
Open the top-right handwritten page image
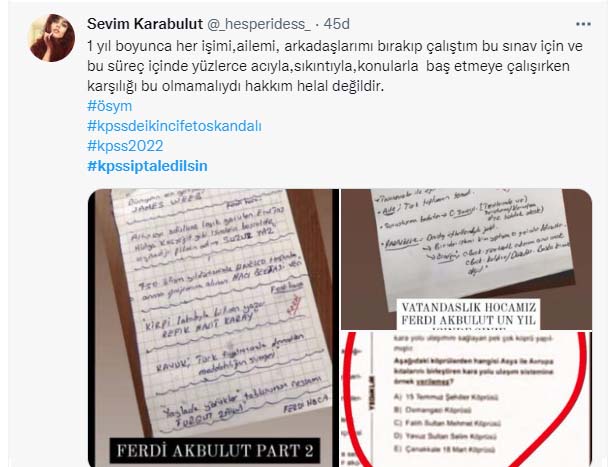466,259
